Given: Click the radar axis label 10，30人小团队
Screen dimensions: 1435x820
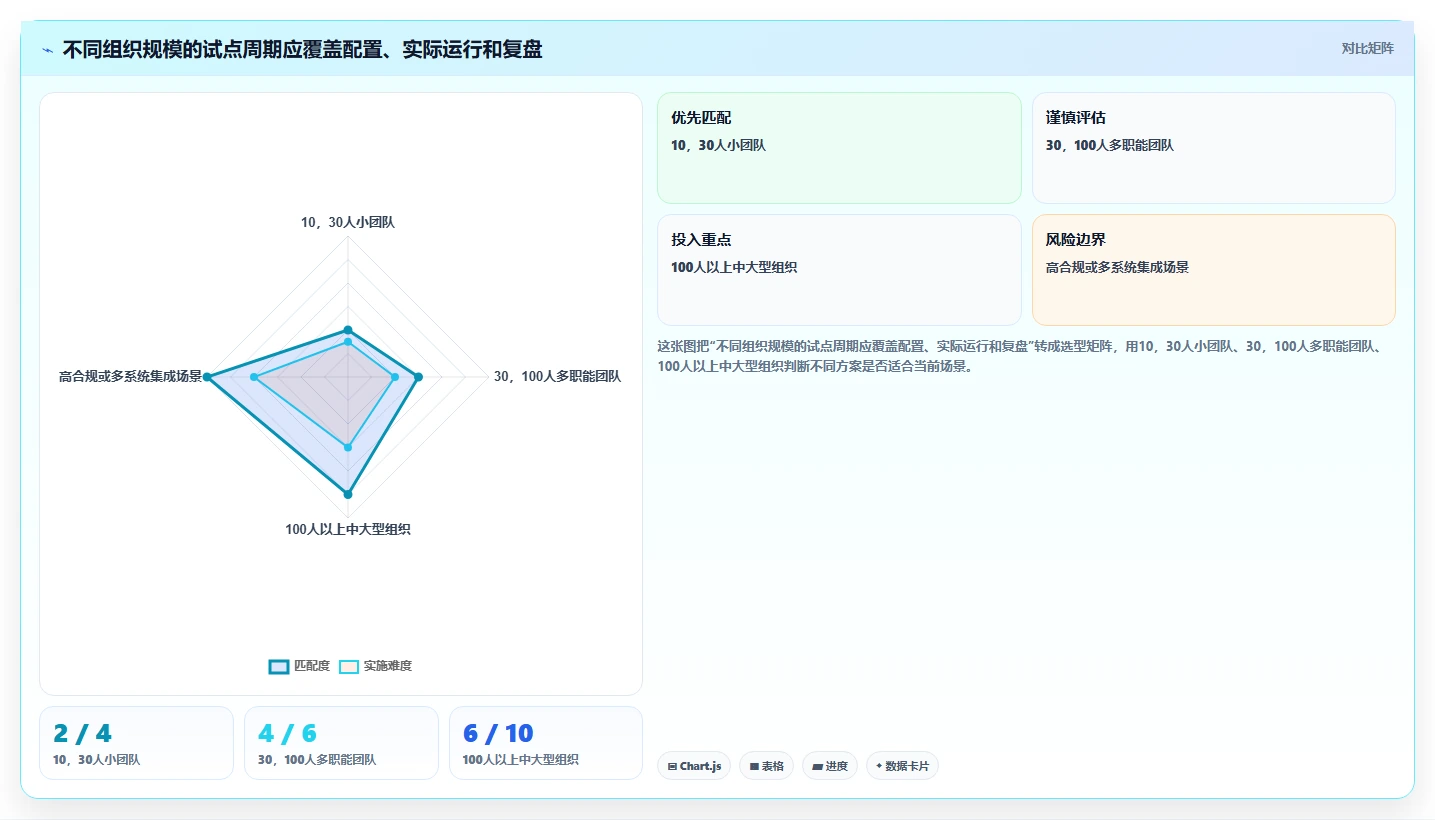Looking at the screenshot, I should [x=348, y=222].
